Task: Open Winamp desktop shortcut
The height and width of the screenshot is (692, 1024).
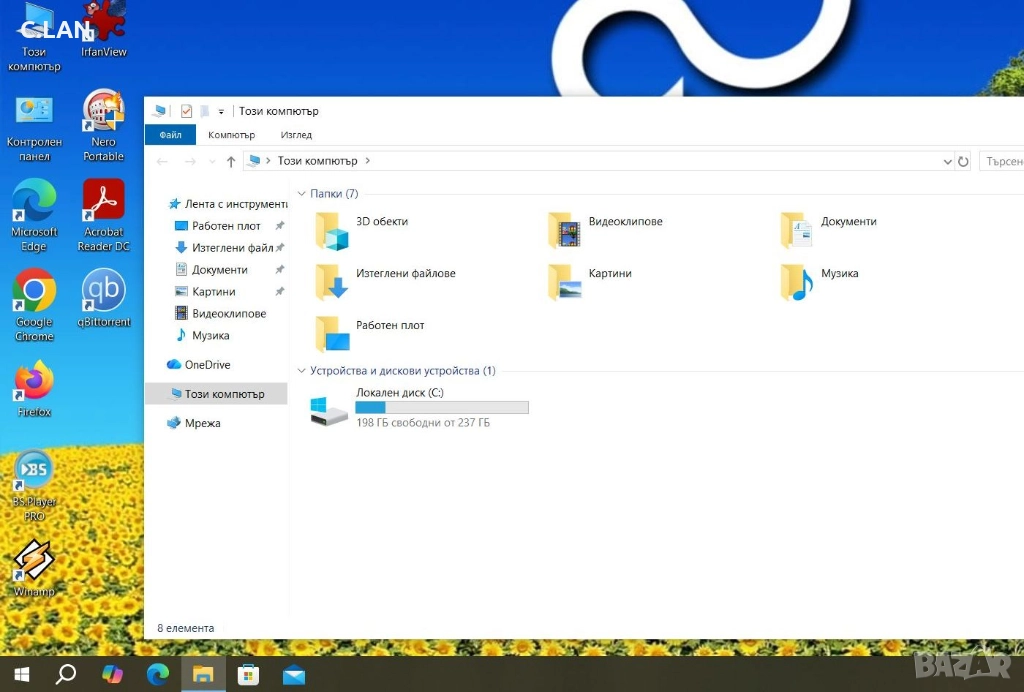Action: click(x=33, y=561)
